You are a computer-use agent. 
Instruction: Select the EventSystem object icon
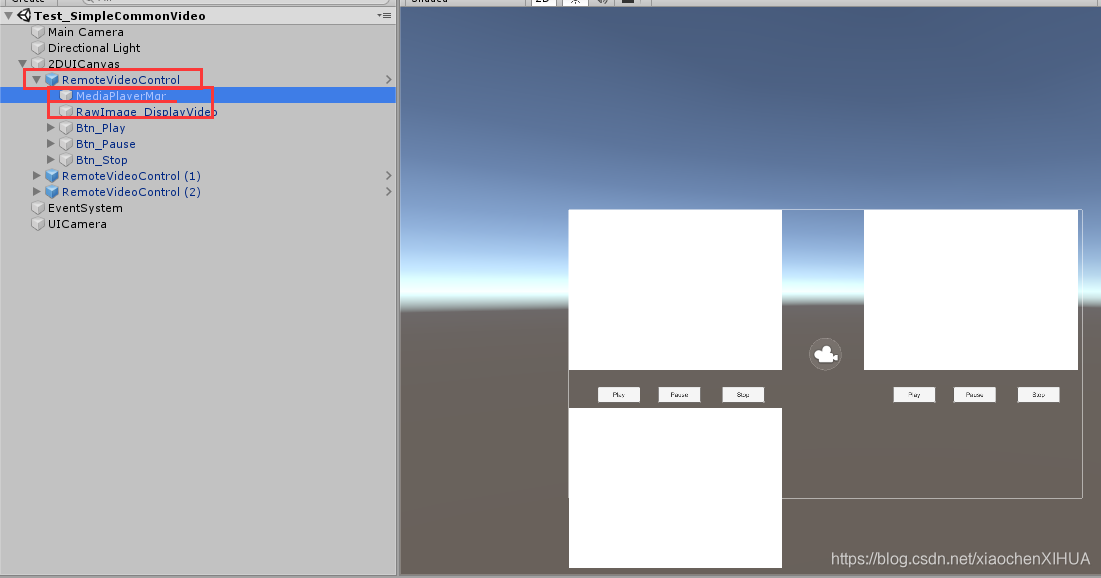pyautogui.click(x=38, y=207)
